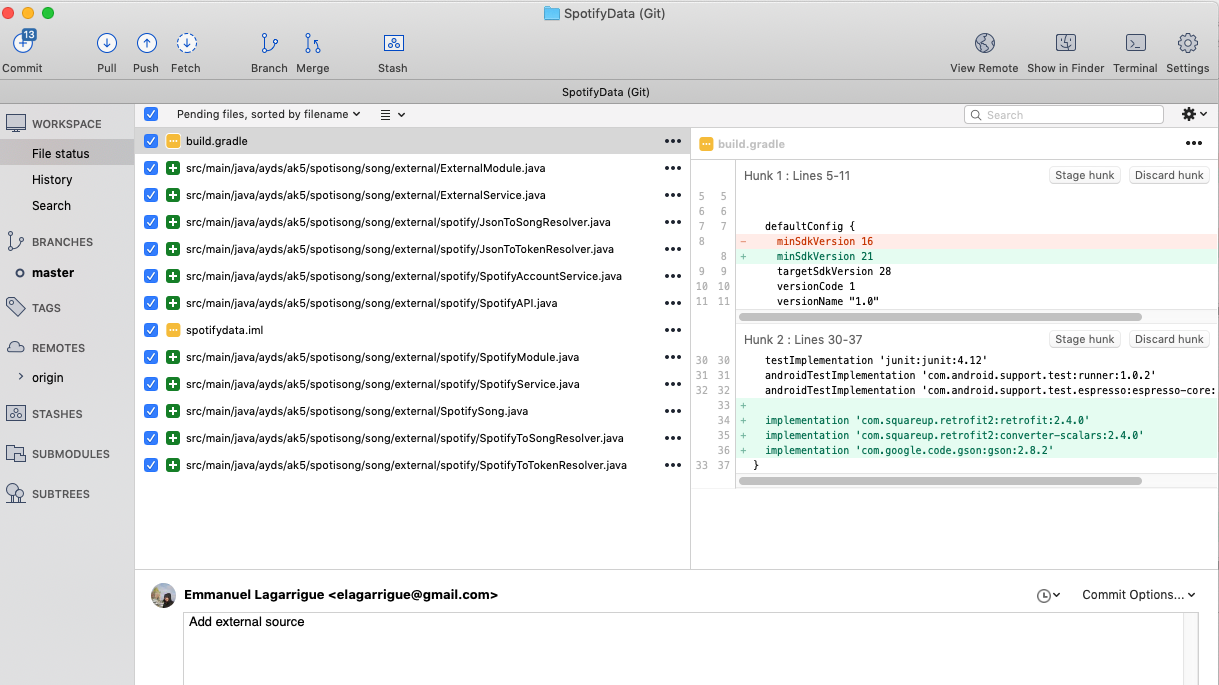Image resolution: width=1219 pixels, height=685 pixels.
Task: Click added line minSdkVersion 21
Action: (977, 257)
